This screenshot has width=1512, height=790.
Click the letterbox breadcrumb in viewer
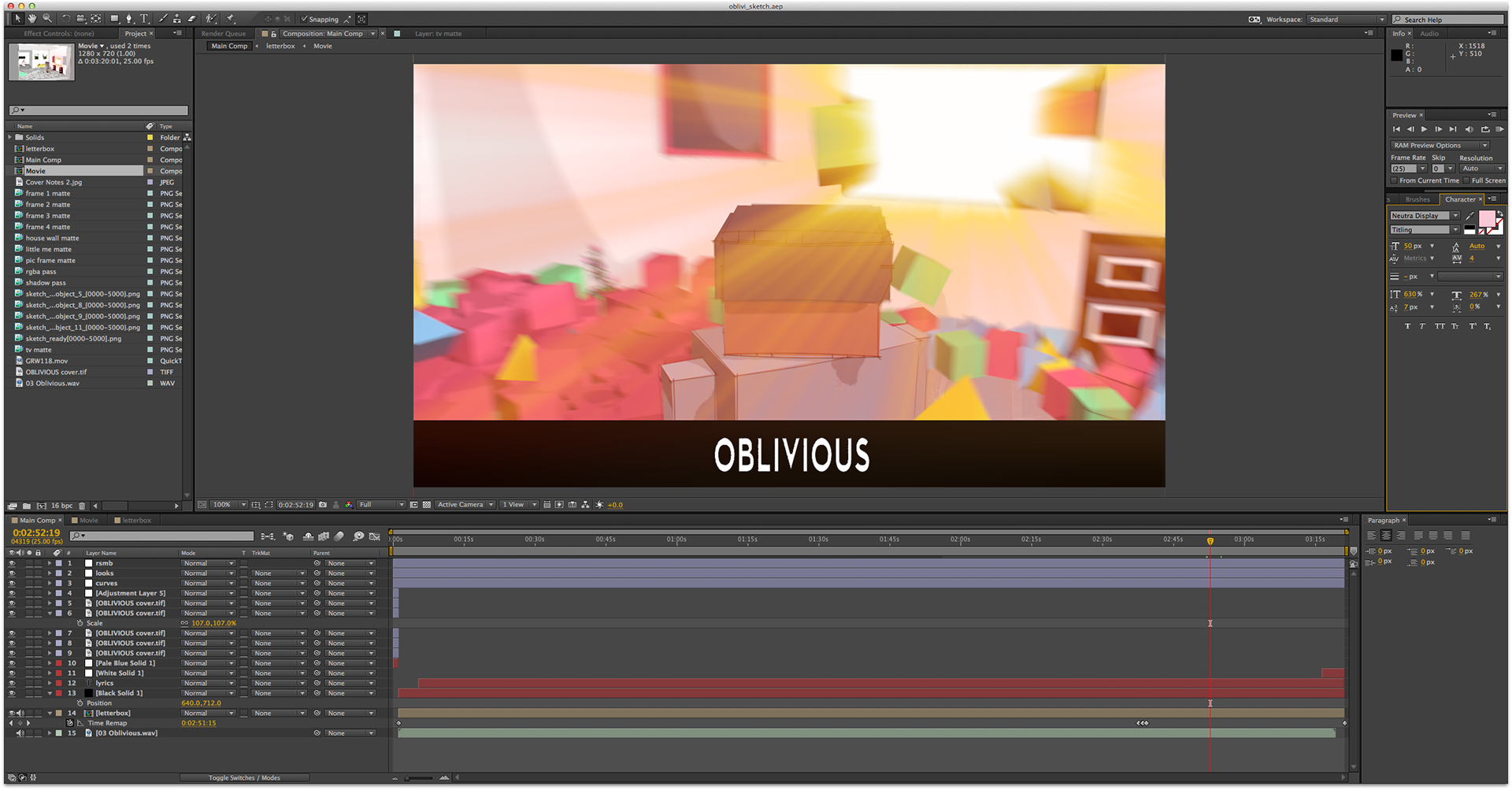click(x=280, y=46)
